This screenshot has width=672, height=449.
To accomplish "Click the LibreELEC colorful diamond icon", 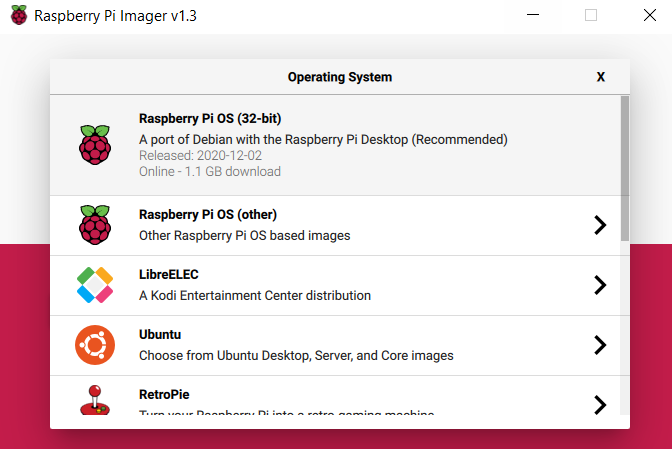I will click(x=95, y=285).
